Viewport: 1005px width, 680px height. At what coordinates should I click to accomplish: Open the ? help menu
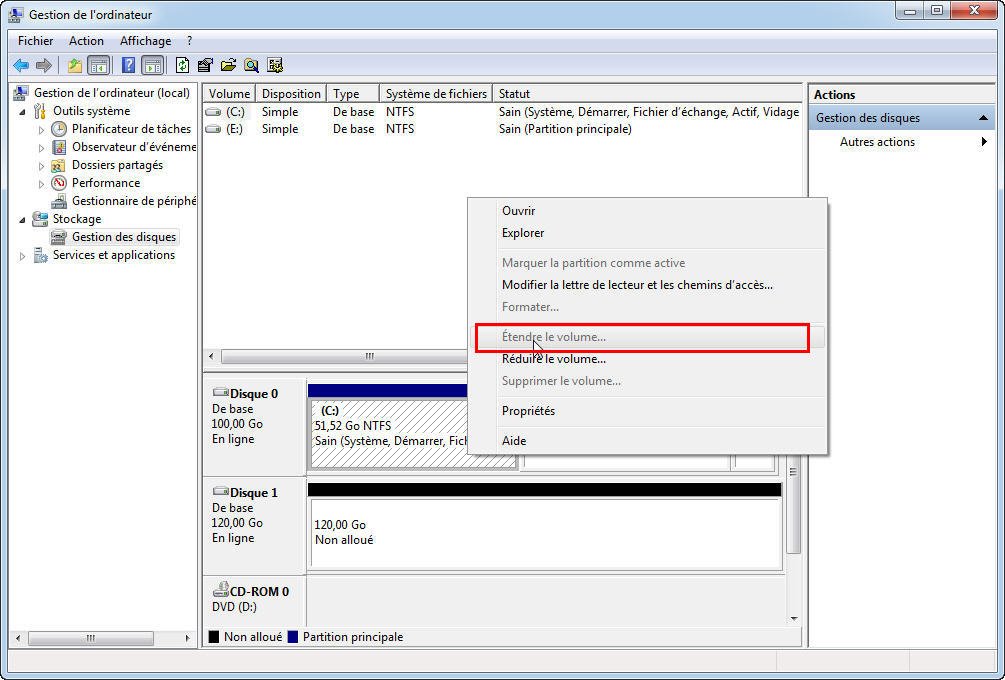point(189,41)
